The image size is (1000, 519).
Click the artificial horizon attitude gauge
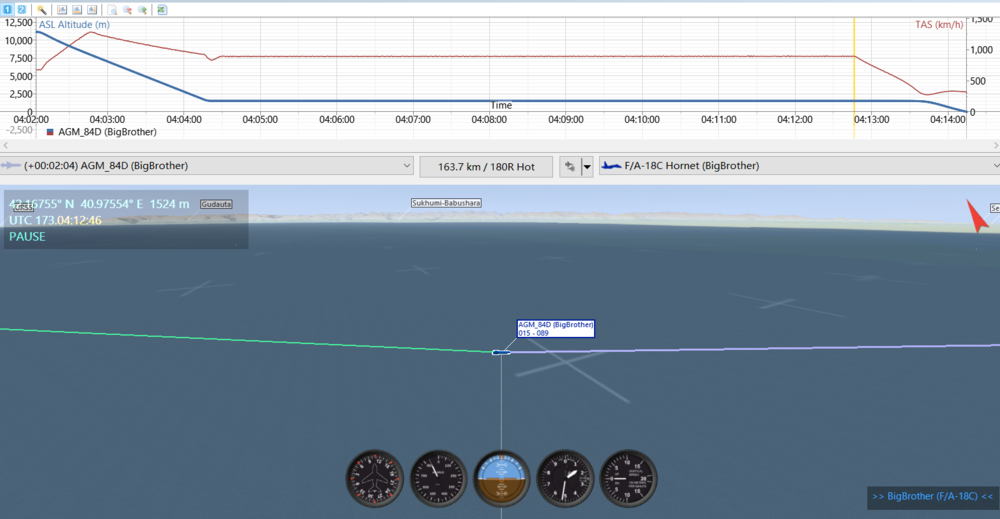pyautogui.click(x=500, y=478)
